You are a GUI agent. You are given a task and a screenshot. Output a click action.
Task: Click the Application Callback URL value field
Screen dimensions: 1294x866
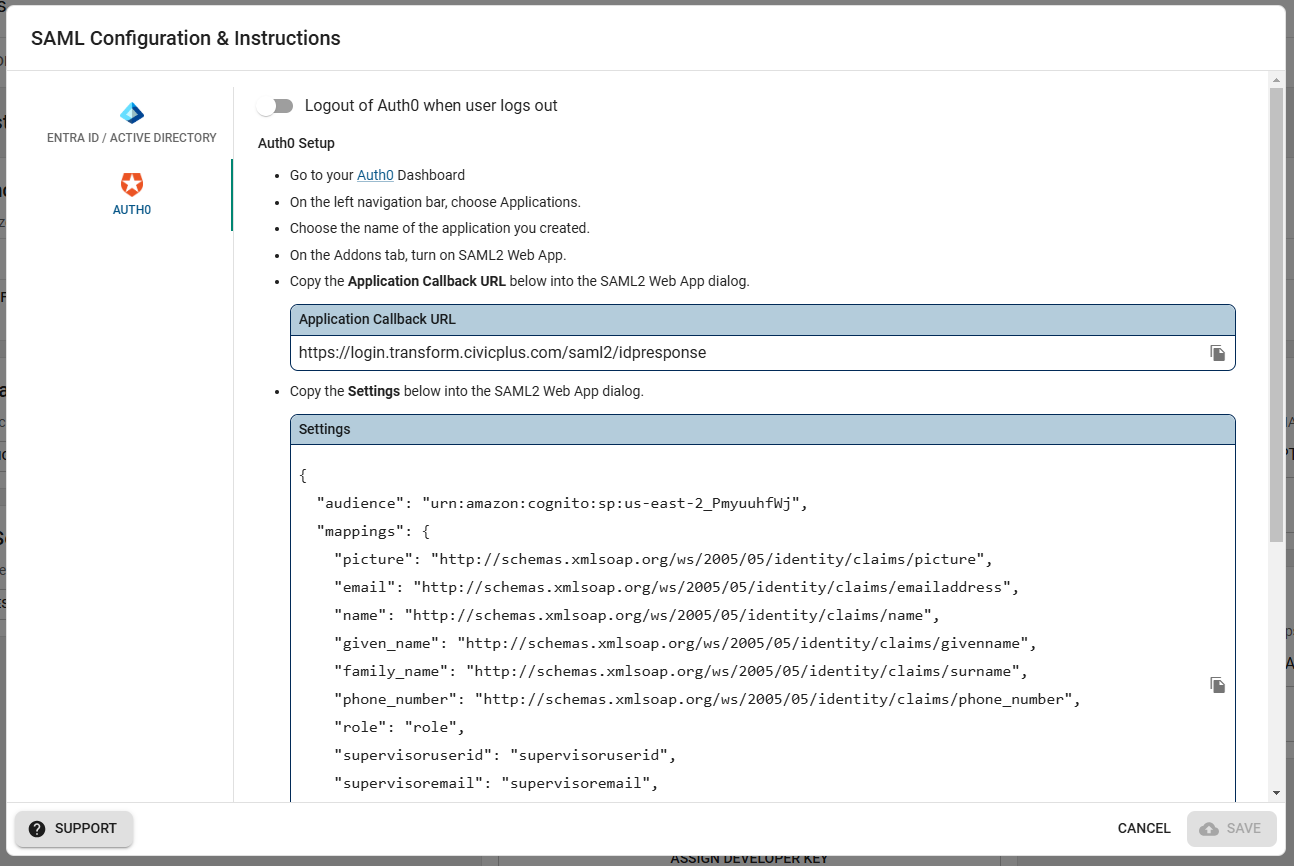(763, 353)
